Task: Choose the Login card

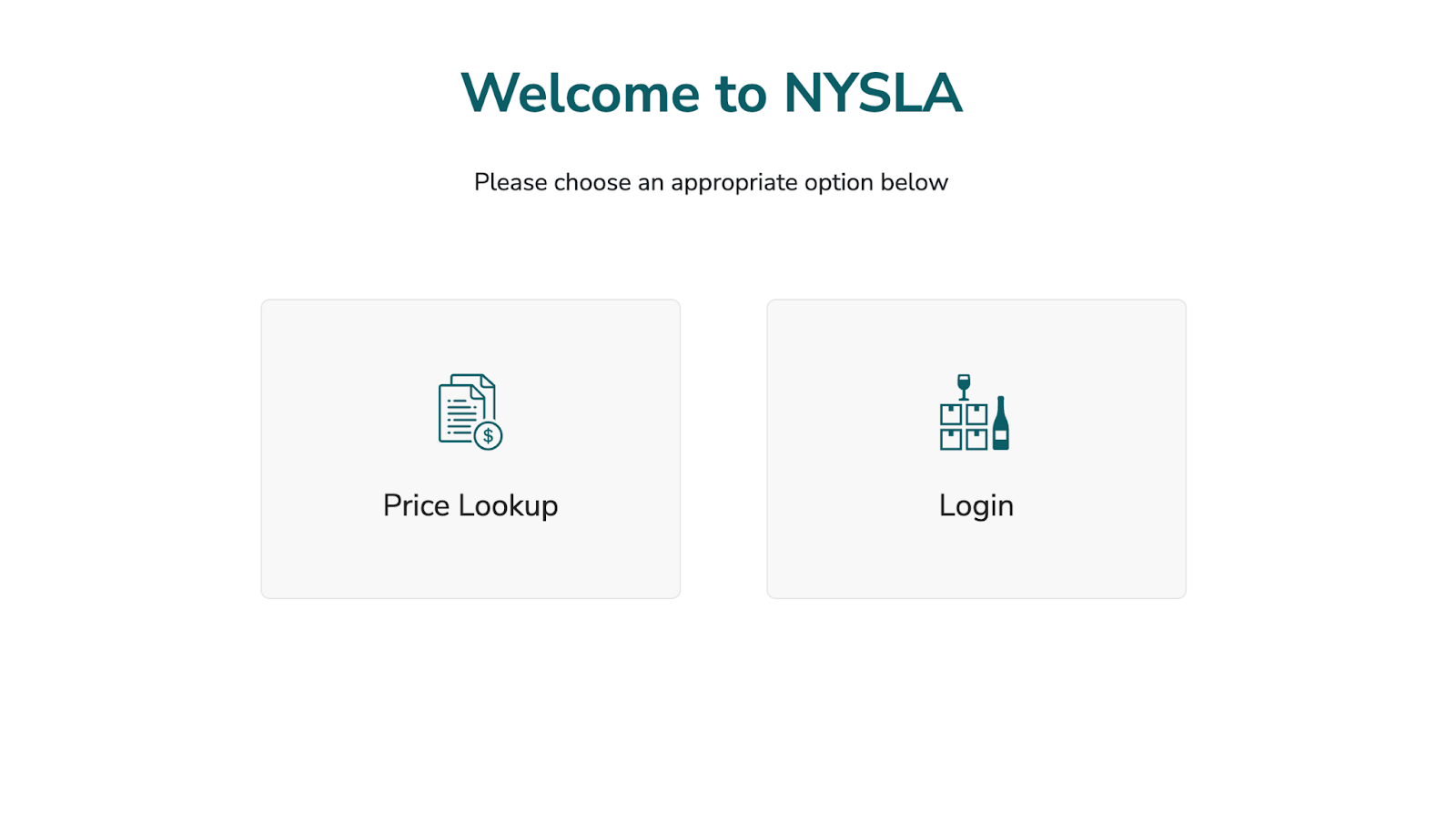Action: click(x=976, y=449)
